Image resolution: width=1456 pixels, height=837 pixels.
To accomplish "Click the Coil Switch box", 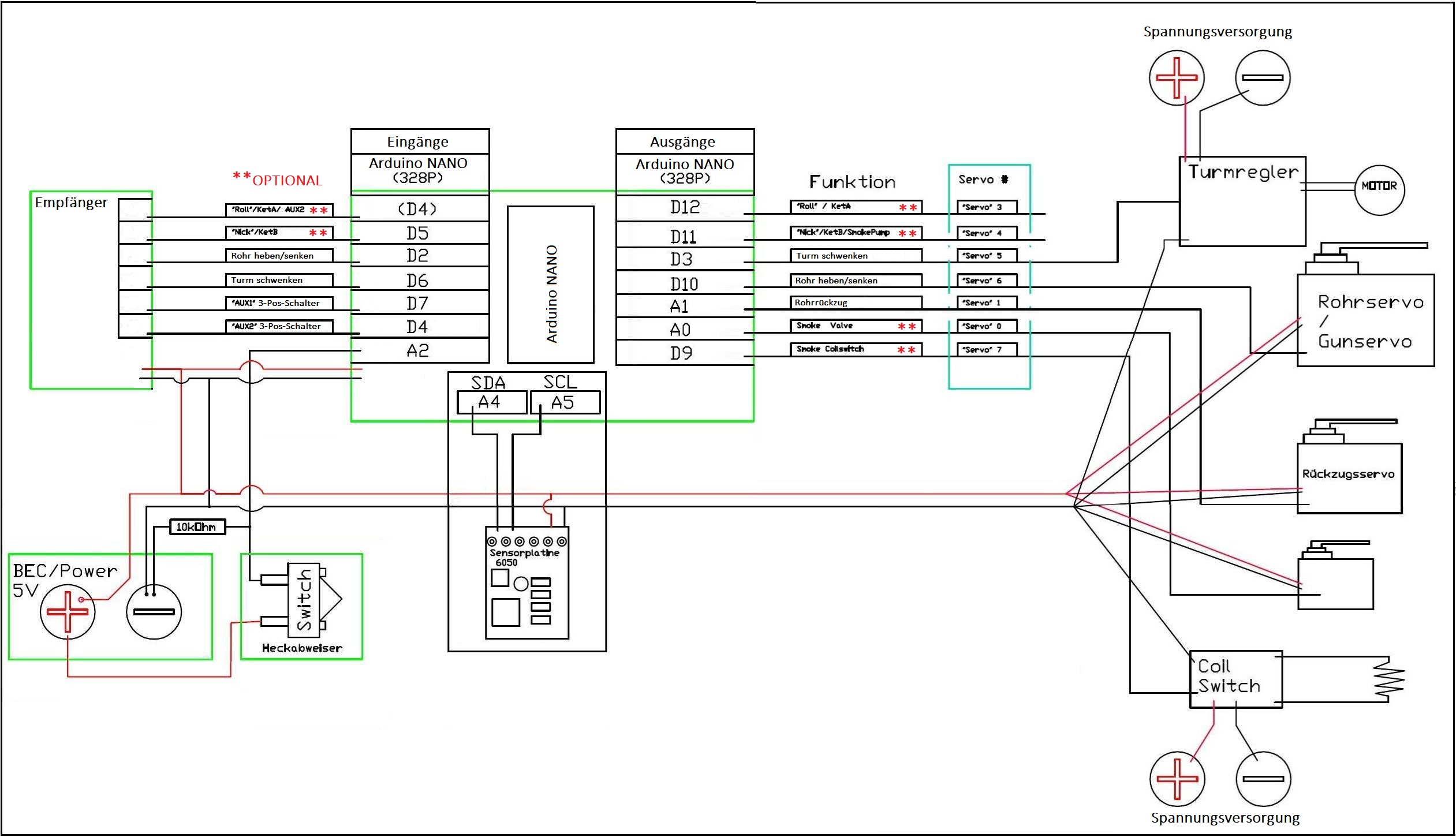I will click(1235, 678).
